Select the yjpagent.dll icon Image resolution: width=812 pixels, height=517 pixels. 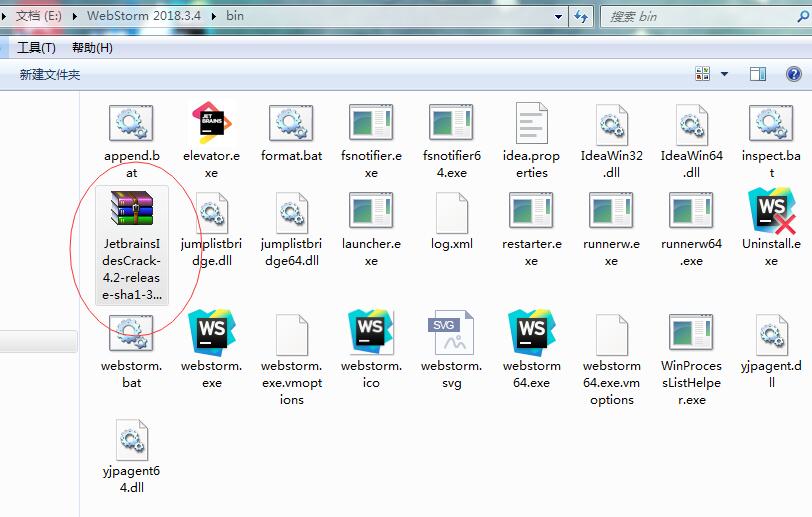[x=772, y=335]
